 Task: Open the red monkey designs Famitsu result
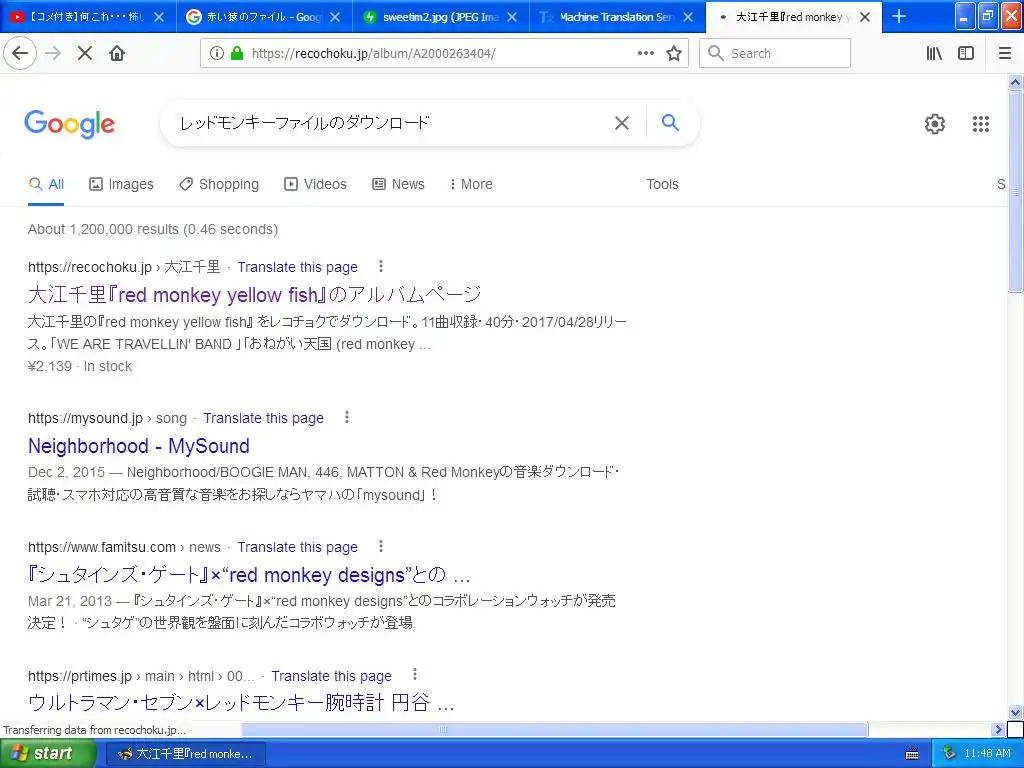click(249, 575)
